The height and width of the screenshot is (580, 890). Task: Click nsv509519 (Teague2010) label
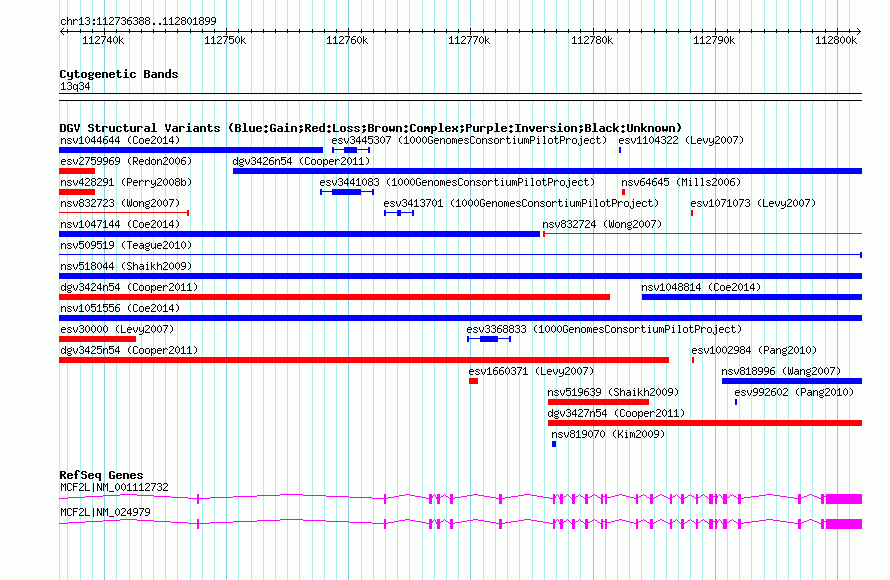point(126,245)
